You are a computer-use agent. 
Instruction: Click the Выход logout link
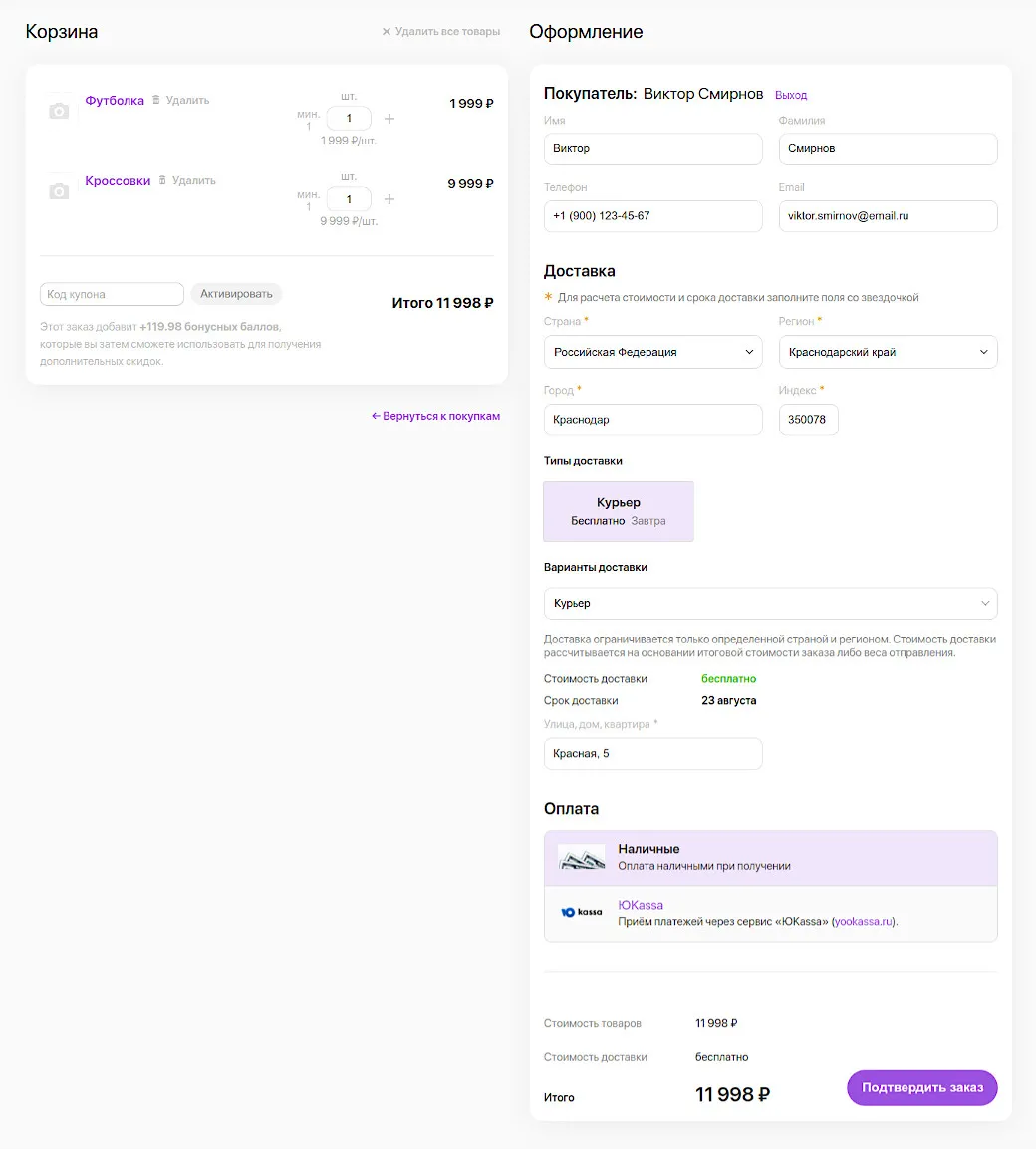coord(791,95)
